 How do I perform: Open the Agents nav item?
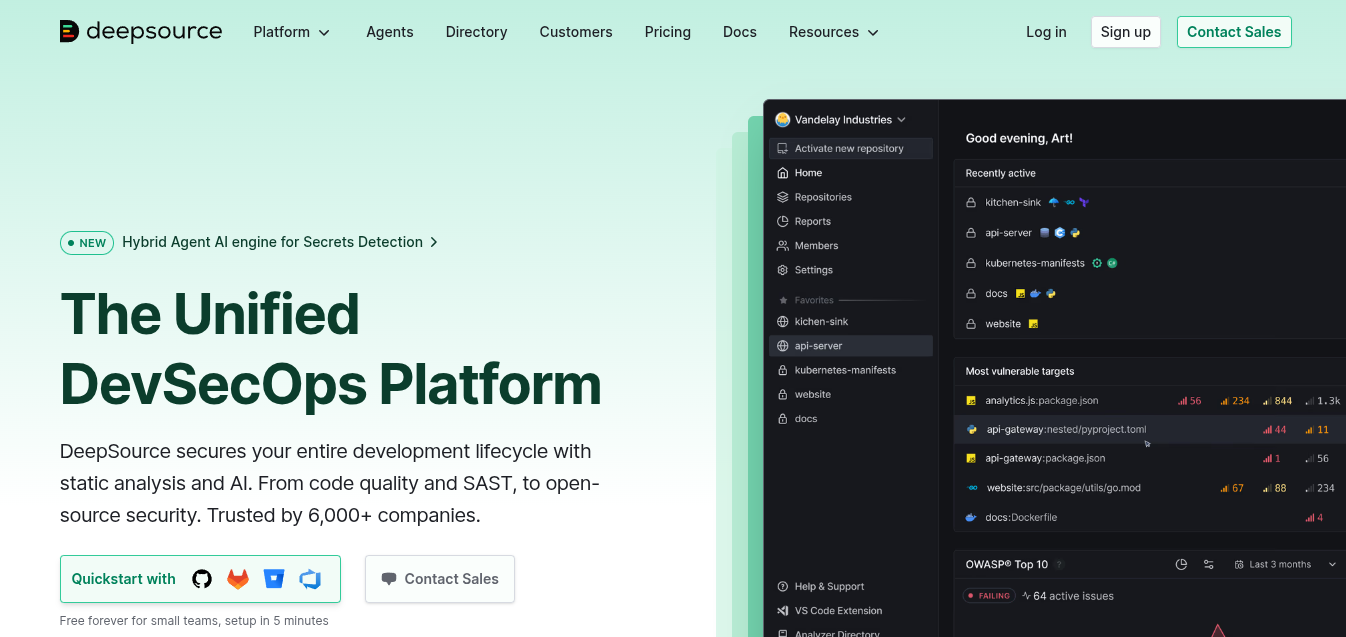tap(390, 32)
